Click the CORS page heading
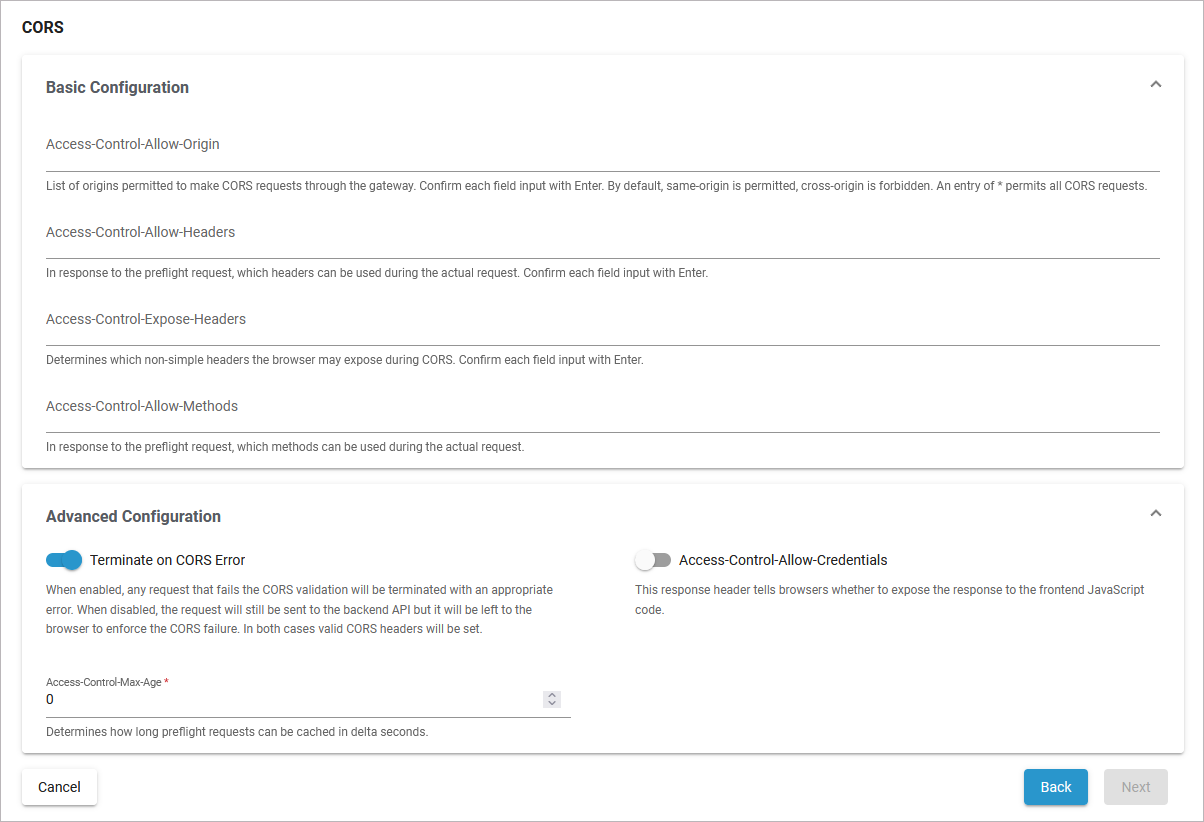Screen dimensions: 1204x822 [43, 28]
